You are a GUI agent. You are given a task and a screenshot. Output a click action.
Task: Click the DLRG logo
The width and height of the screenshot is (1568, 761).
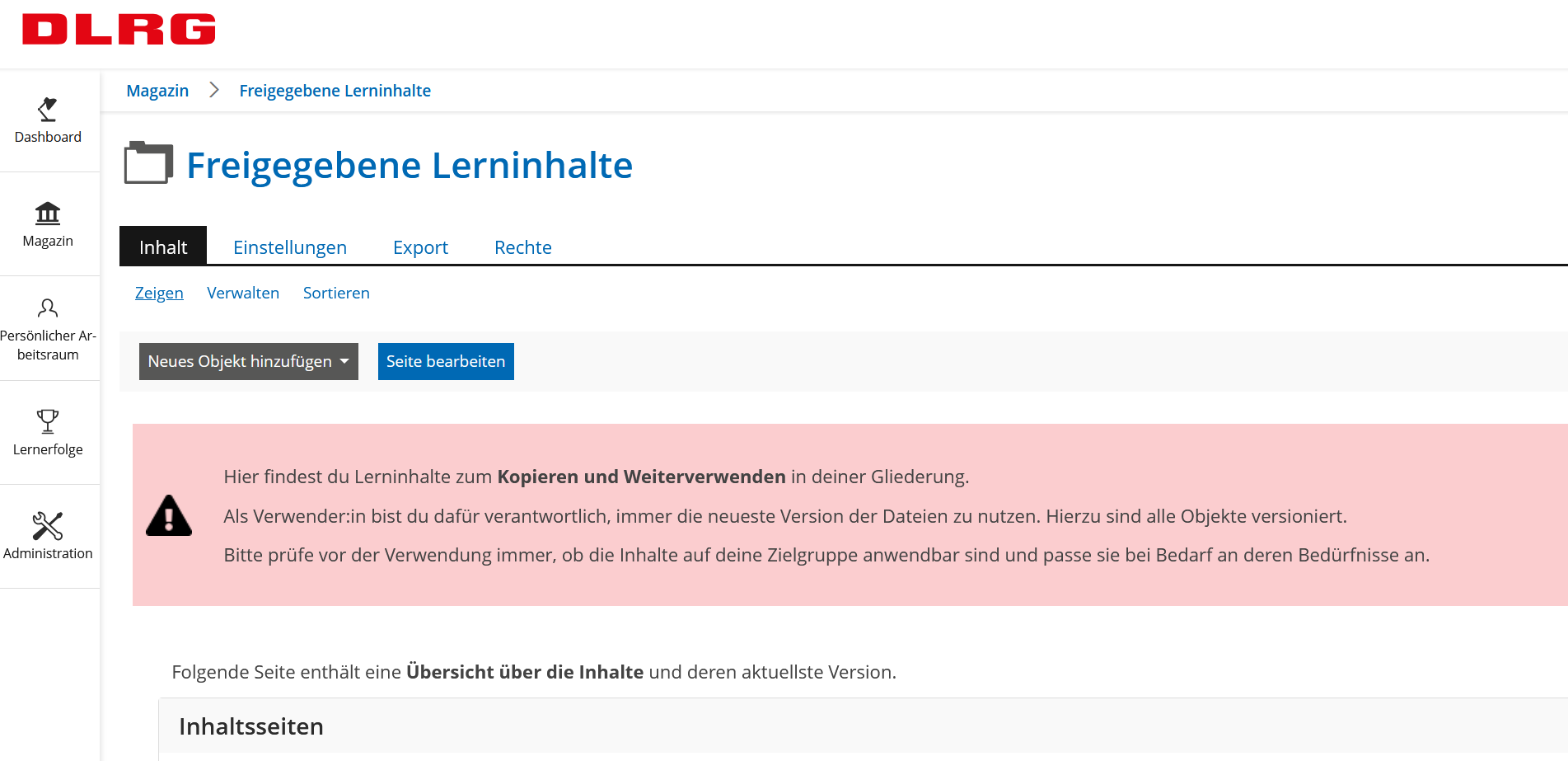(119, 30)
